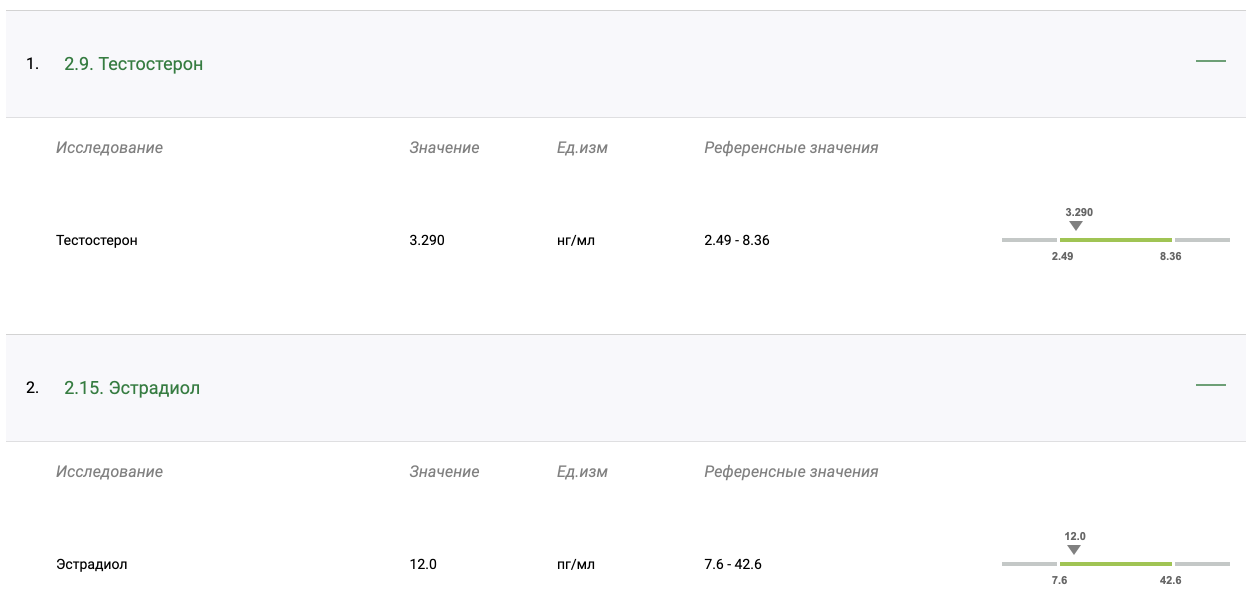Click the testosterone value 3.290 in the table
Screen dimensions: 1252x600
tap(427, 241)
